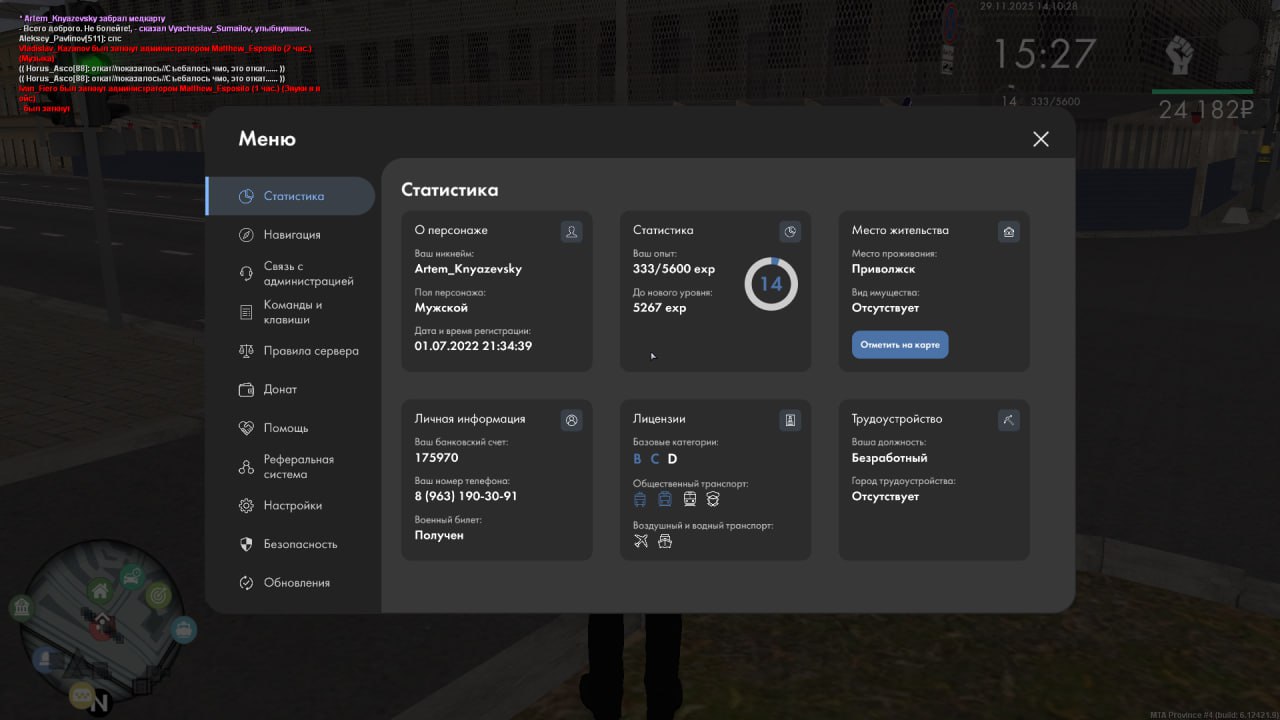Click the 24 182₽ money display
Image resolution: width=1280 pixels, height=720 pixels.
pos(1207,110)
